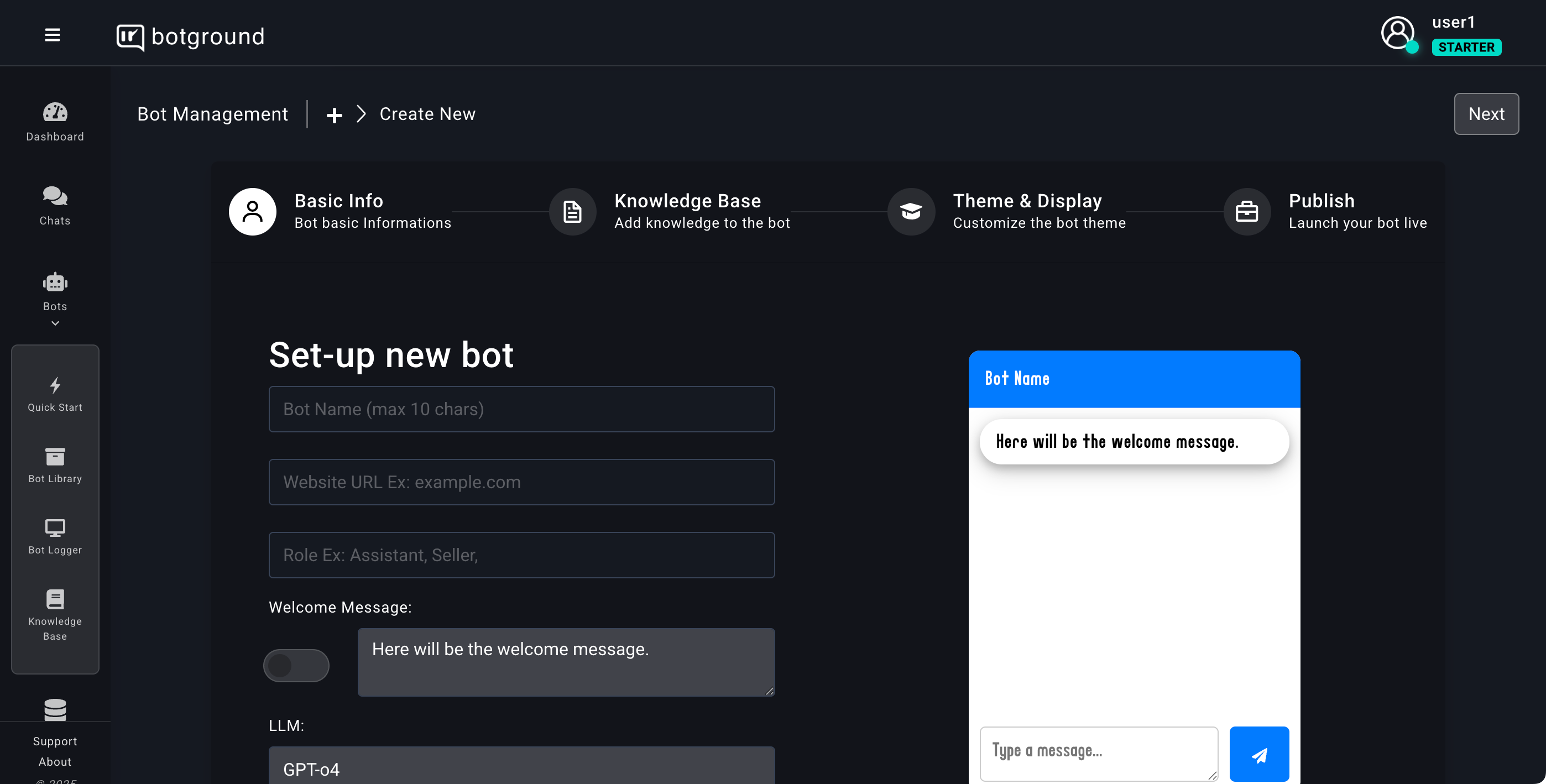
Task: Open the LLM GPT-o4 dropdown
Action: [x=521, y=768]
